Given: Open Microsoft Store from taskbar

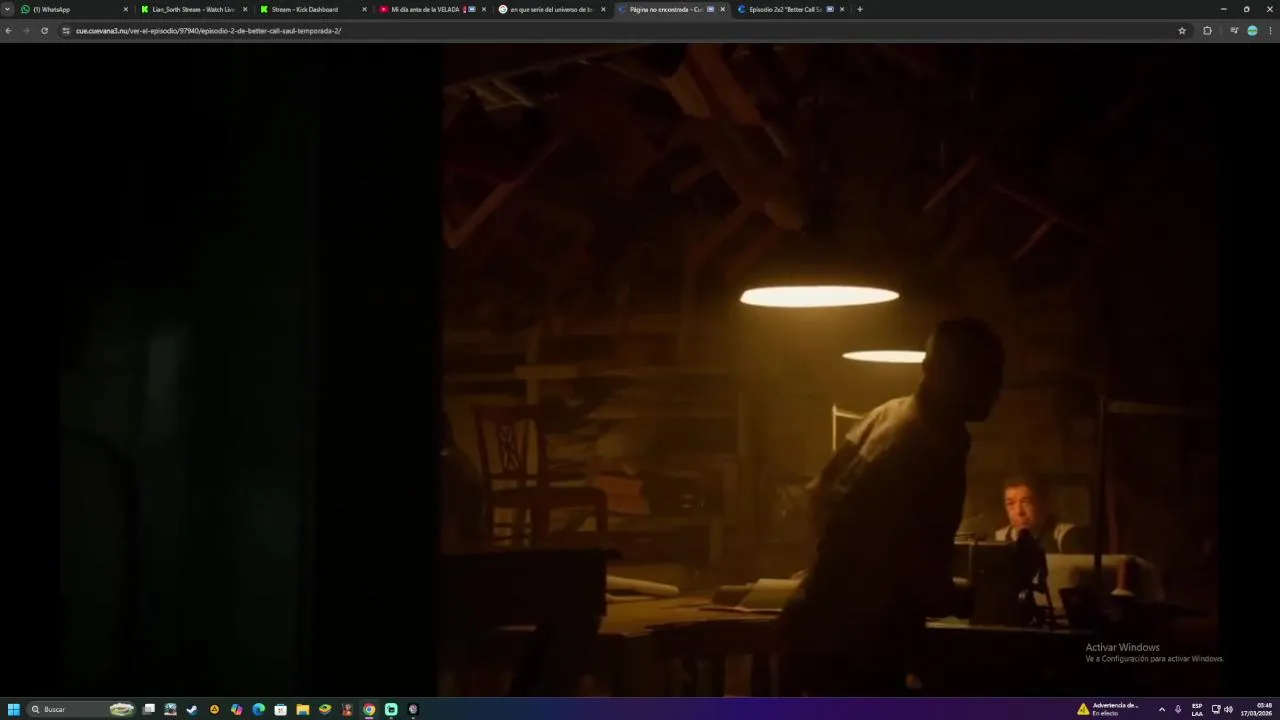Looking at the screenshot, I should [280, 709].
